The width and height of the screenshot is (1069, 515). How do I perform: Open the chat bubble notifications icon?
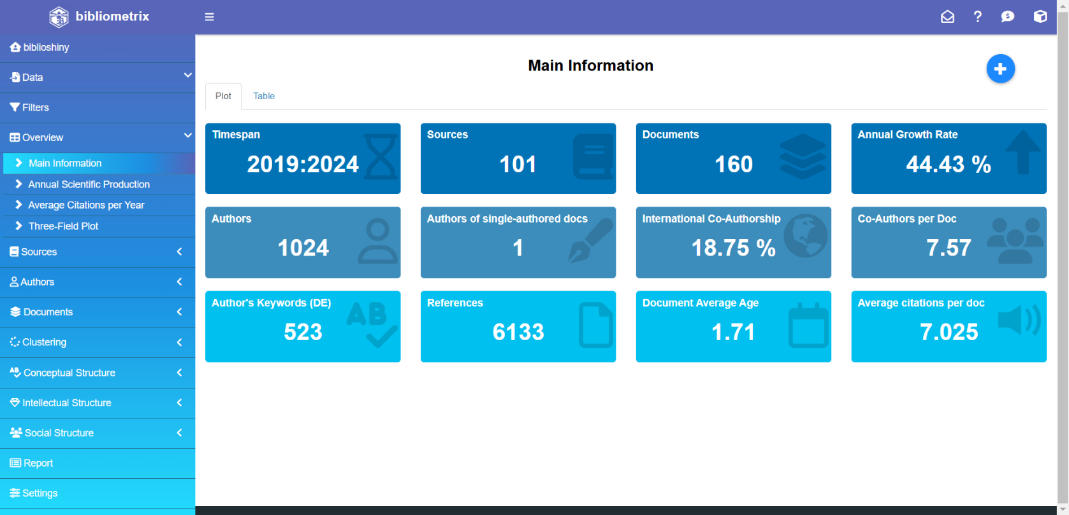1008,17
